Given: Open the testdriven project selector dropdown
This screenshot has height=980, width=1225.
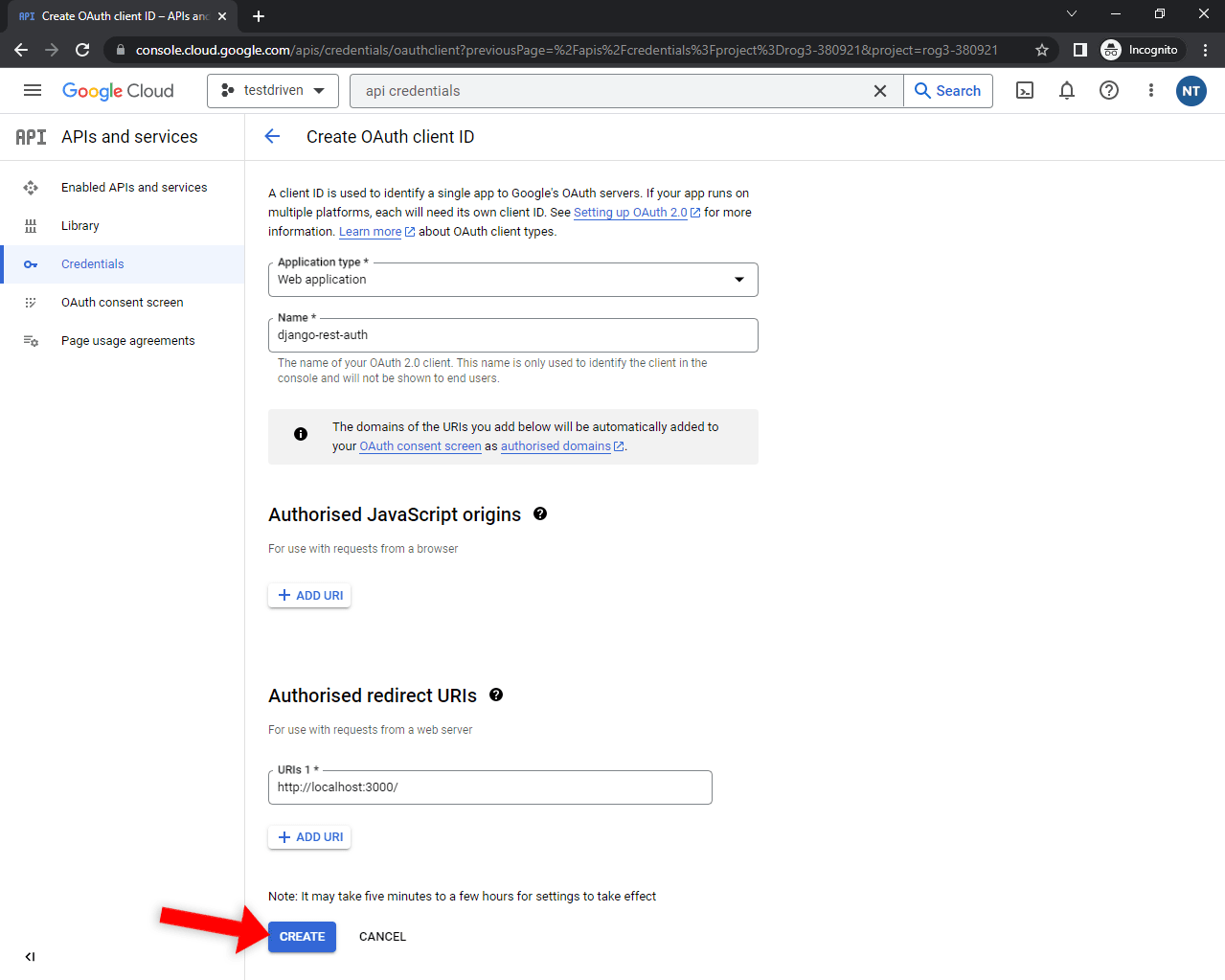Looking at the screenshot, I should (273, 90).
